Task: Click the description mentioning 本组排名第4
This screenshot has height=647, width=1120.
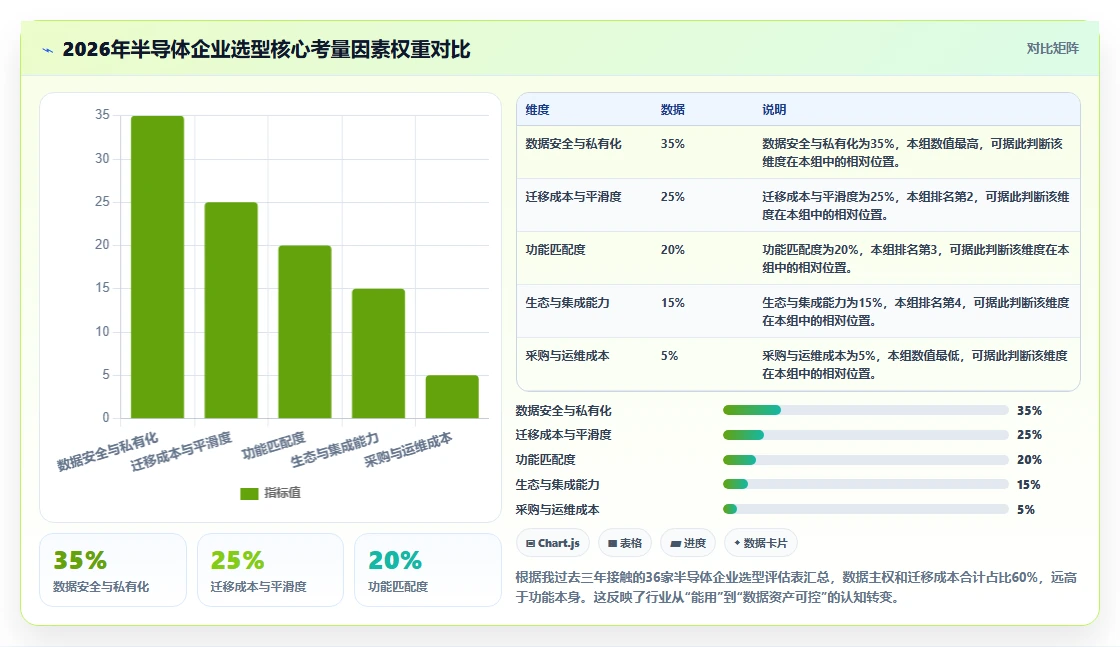Action: tap(916, 311)
